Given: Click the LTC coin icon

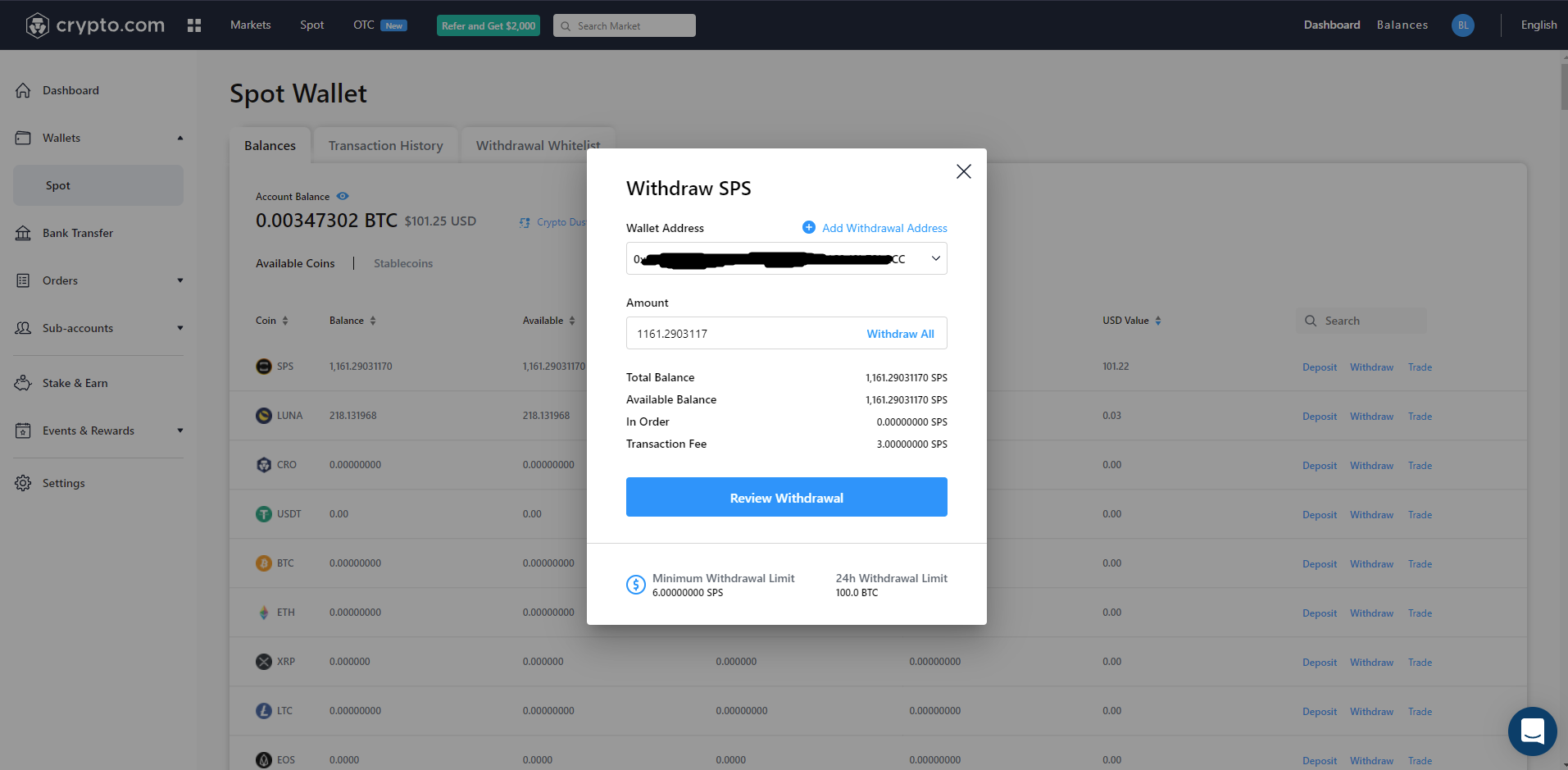Looking at the screenshot, I should 264,711.
